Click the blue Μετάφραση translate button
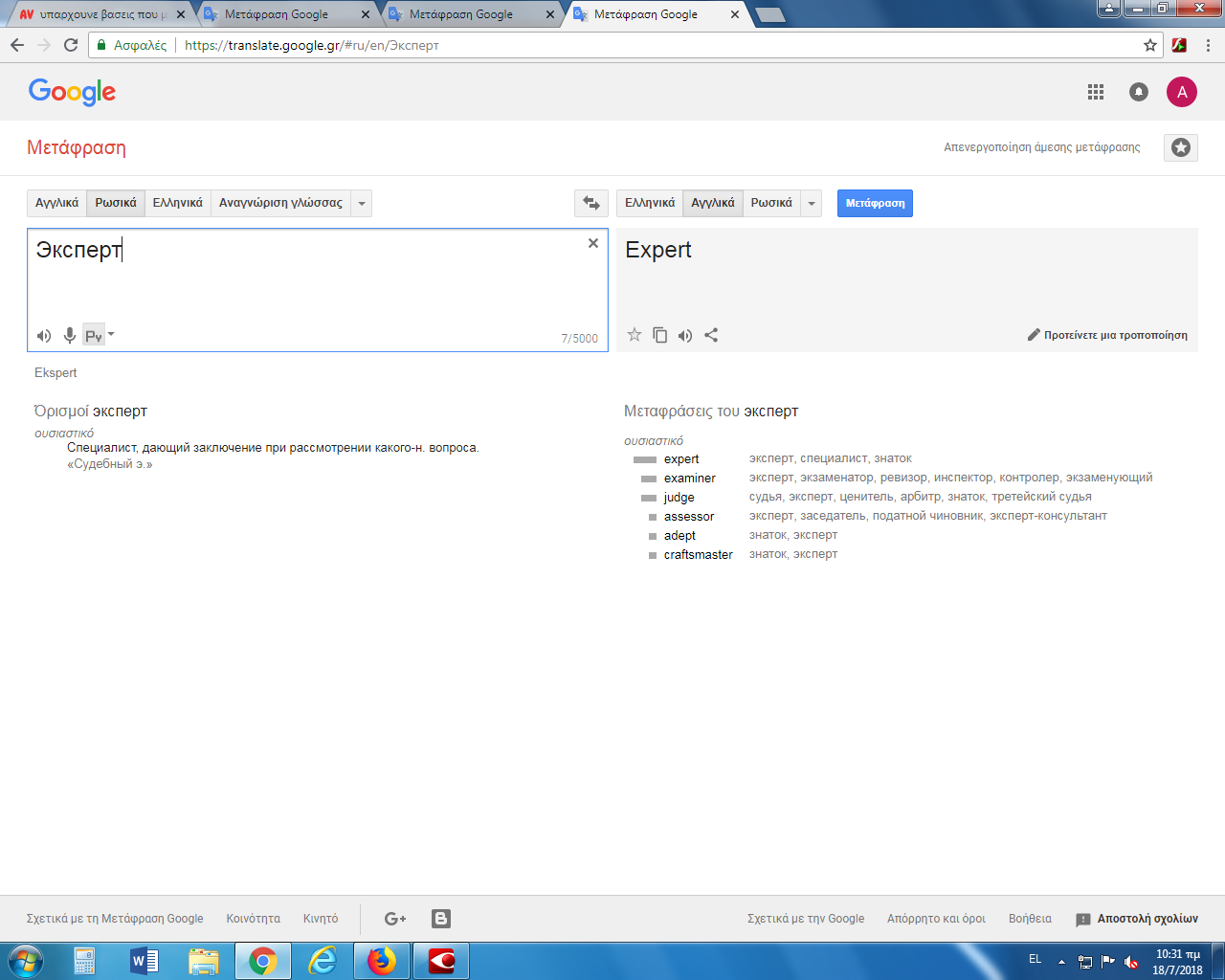The width and height of the screenshot is (1225, 980). pos(875,203)
